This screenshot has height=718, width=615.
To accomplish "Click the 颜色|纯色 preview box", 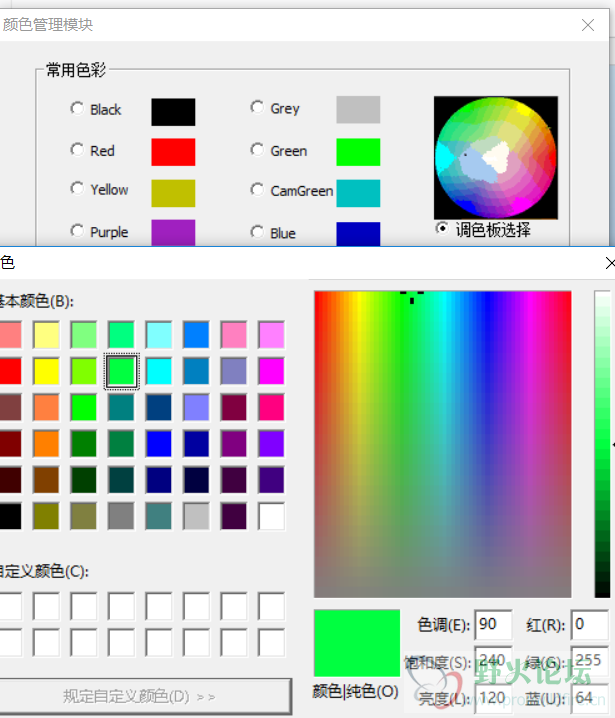I will coord(357,643).
